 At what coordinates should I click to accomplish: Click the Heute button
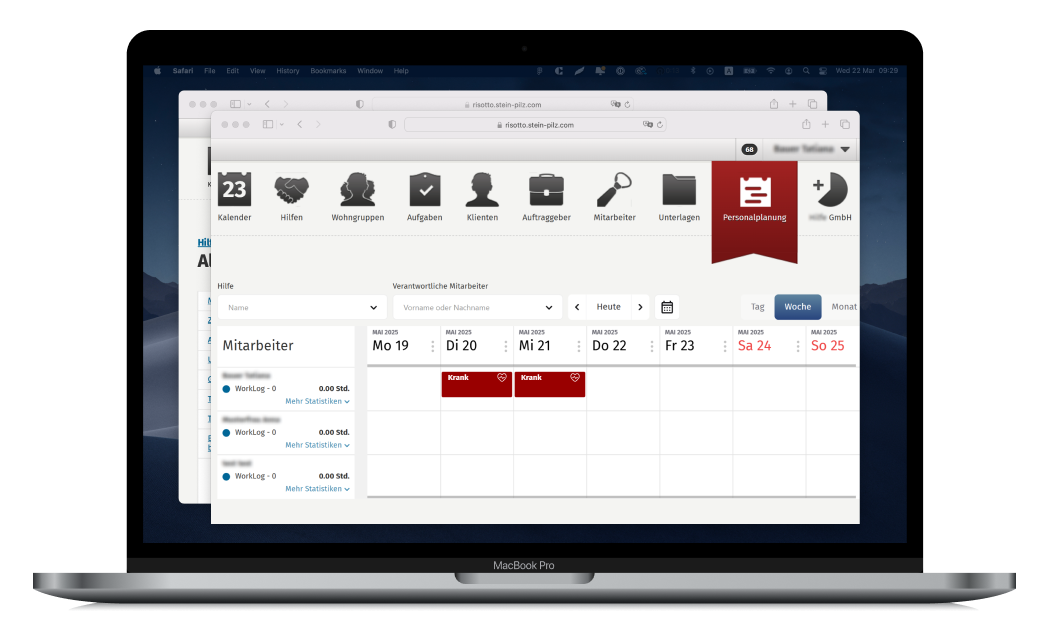[608, 307]
